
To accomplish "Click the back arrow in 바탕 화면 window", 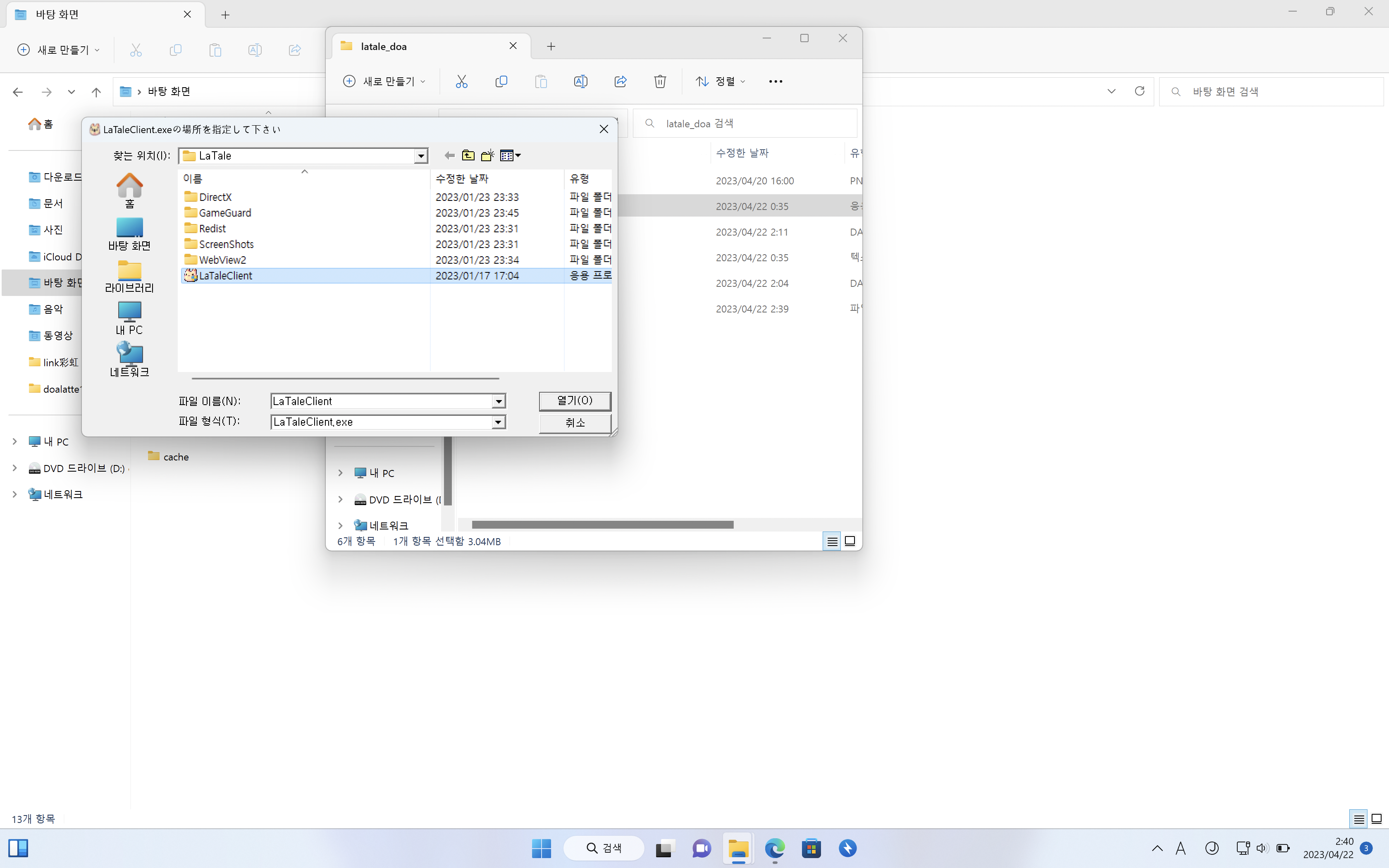I will 18,92.
